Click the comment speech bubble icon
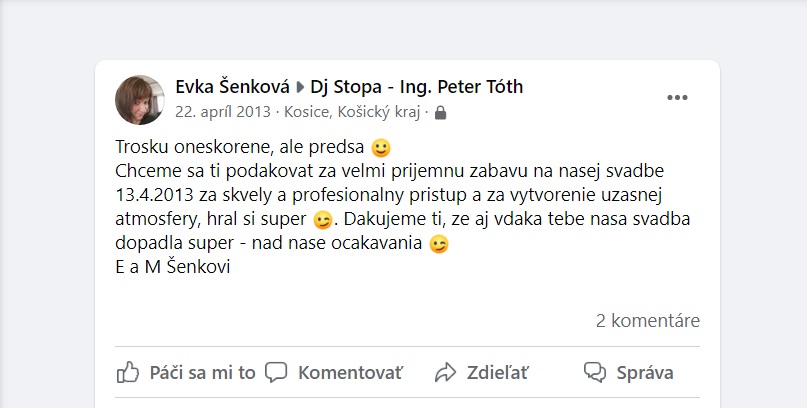The height and width of the screenshot is (408, 807). pyautogui.click(x=276, y=373)
